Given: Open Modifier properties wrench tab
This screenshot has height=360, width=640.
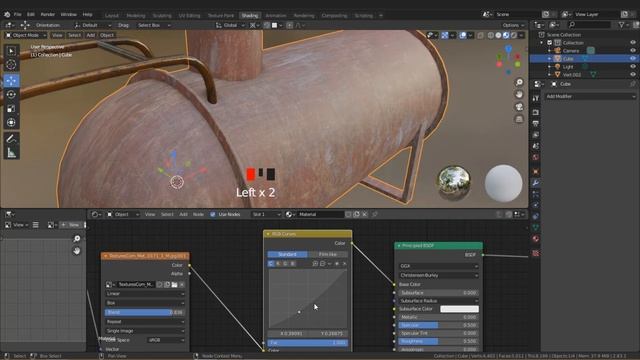Looking at the screenshot, I should pos(536,183).
